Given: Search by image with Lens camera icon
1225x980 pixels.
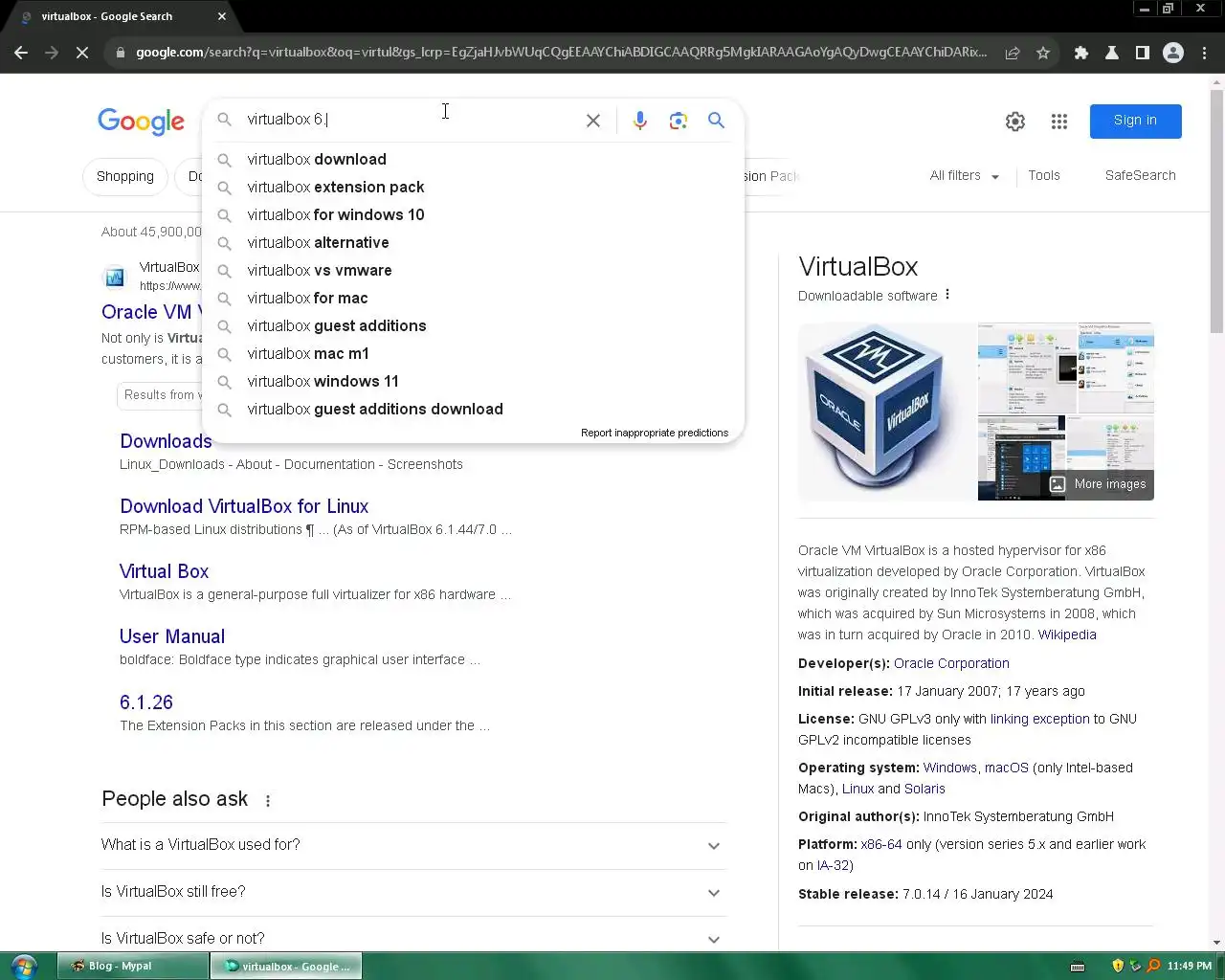Looking at the screenshot, I should click(x=679, y=121).
